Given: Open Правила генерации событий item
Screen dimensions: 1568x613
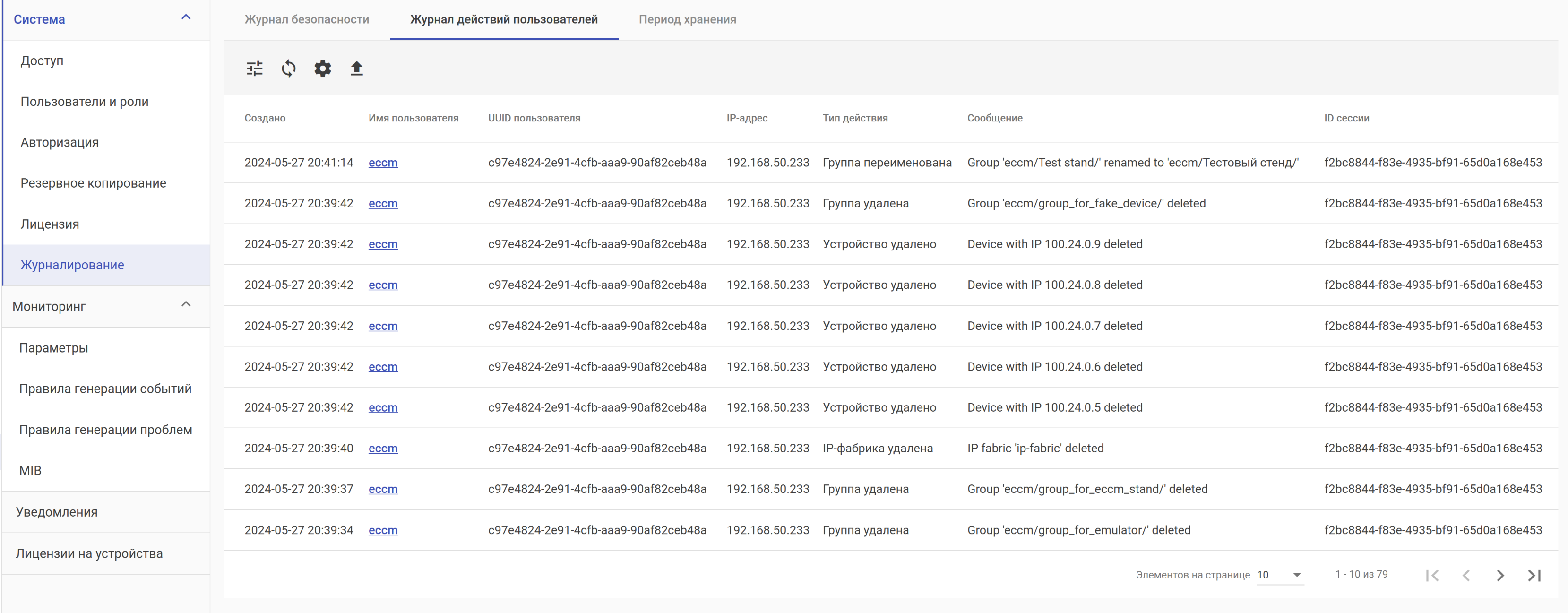Looking at the screenshot, I should (x=105, y=389).
